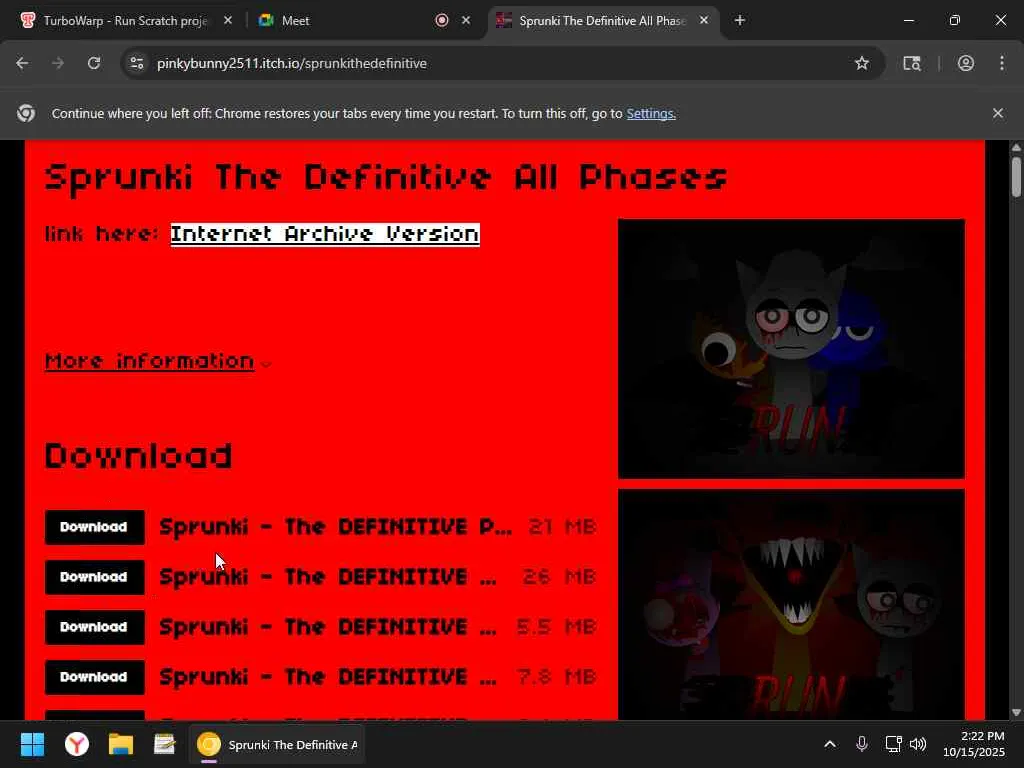This screenshot has width=1024, height=768.
Task: Open network settings tray icon
Action: click(x=893, y=744)
